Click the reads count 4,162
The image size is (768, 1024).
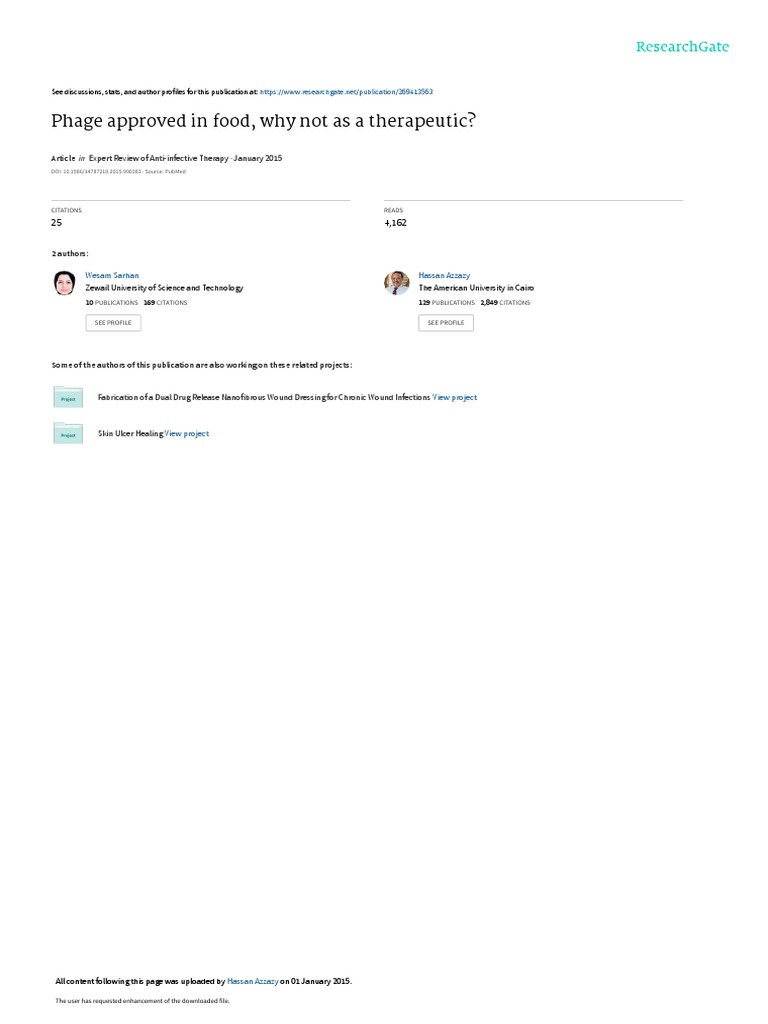395,223
